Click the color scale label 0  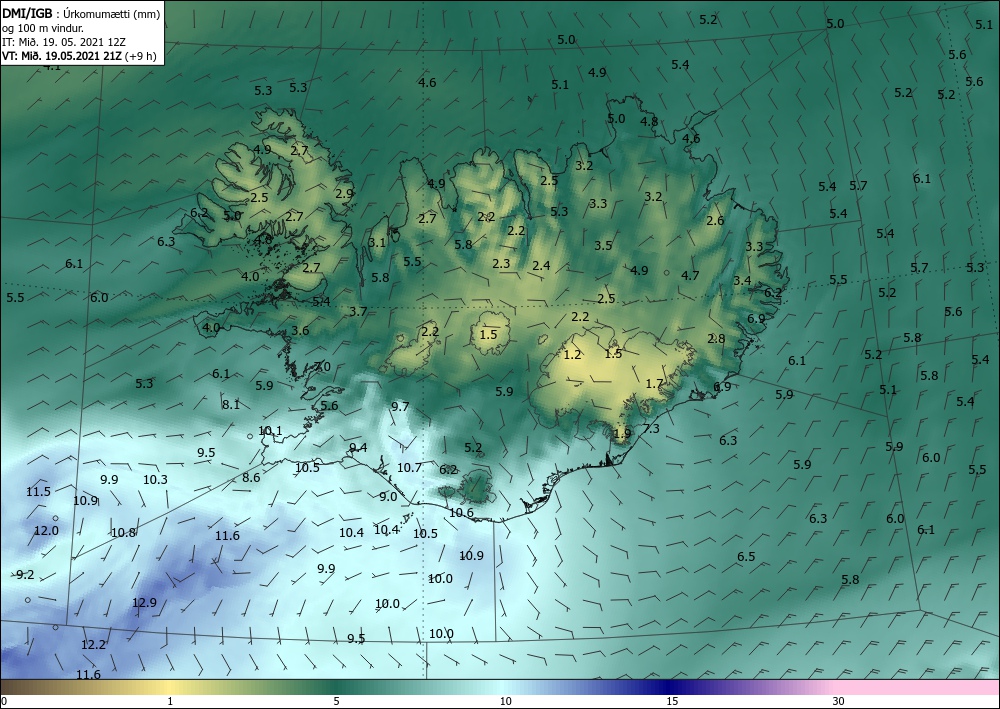[x=4, y=701]
